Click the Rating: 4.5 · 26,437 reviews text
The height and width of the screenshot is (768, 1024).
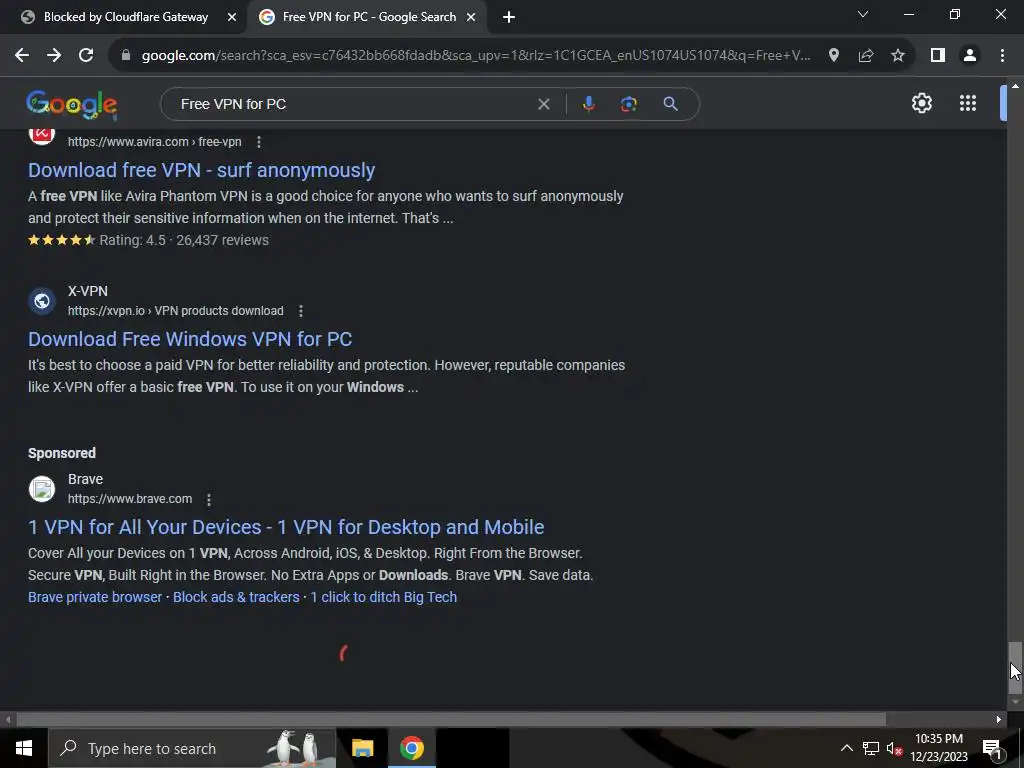click(x=184, y=240)
